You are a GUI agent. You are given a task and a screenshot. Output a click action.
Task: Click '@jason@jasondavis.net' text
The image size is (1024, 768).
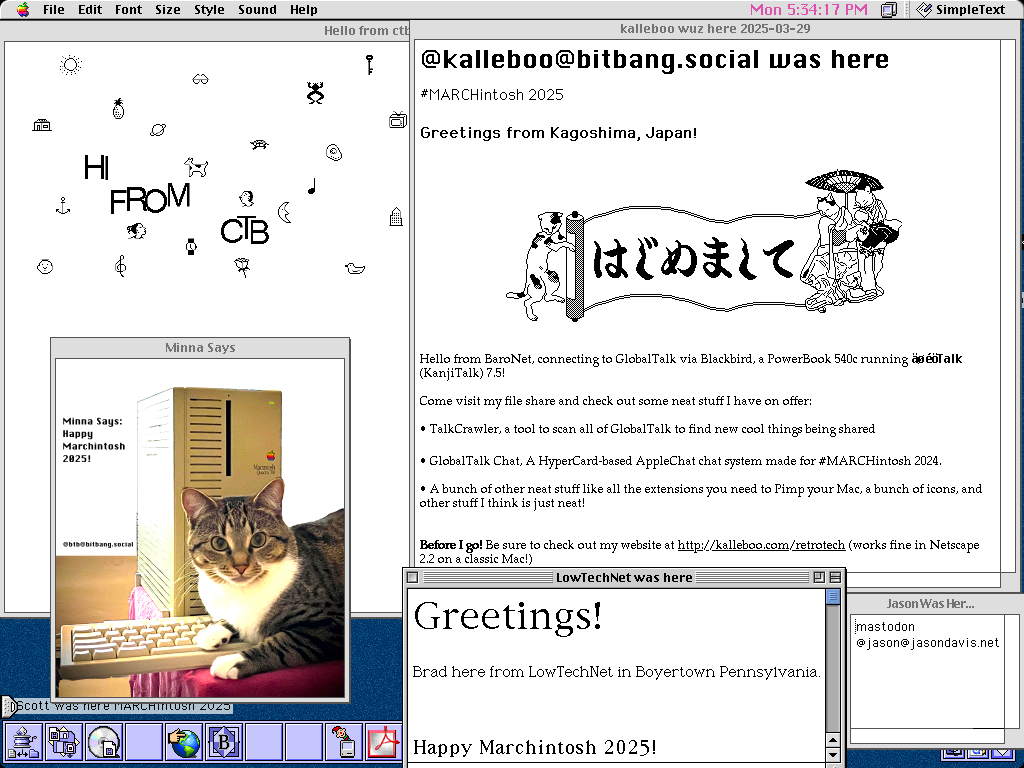click(x=927, y=643)
